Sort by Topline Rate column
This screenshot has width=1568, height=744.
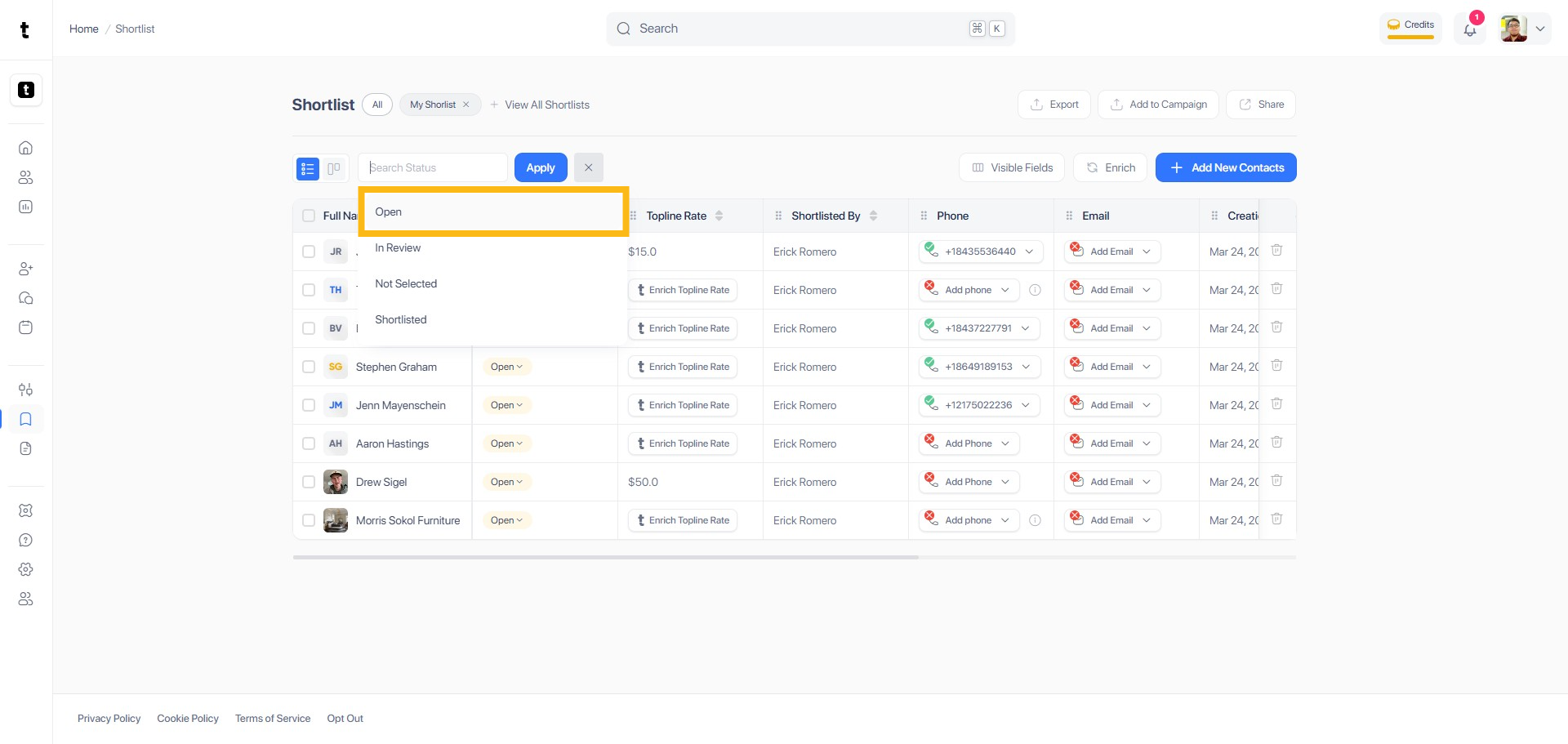click(719, 216)
